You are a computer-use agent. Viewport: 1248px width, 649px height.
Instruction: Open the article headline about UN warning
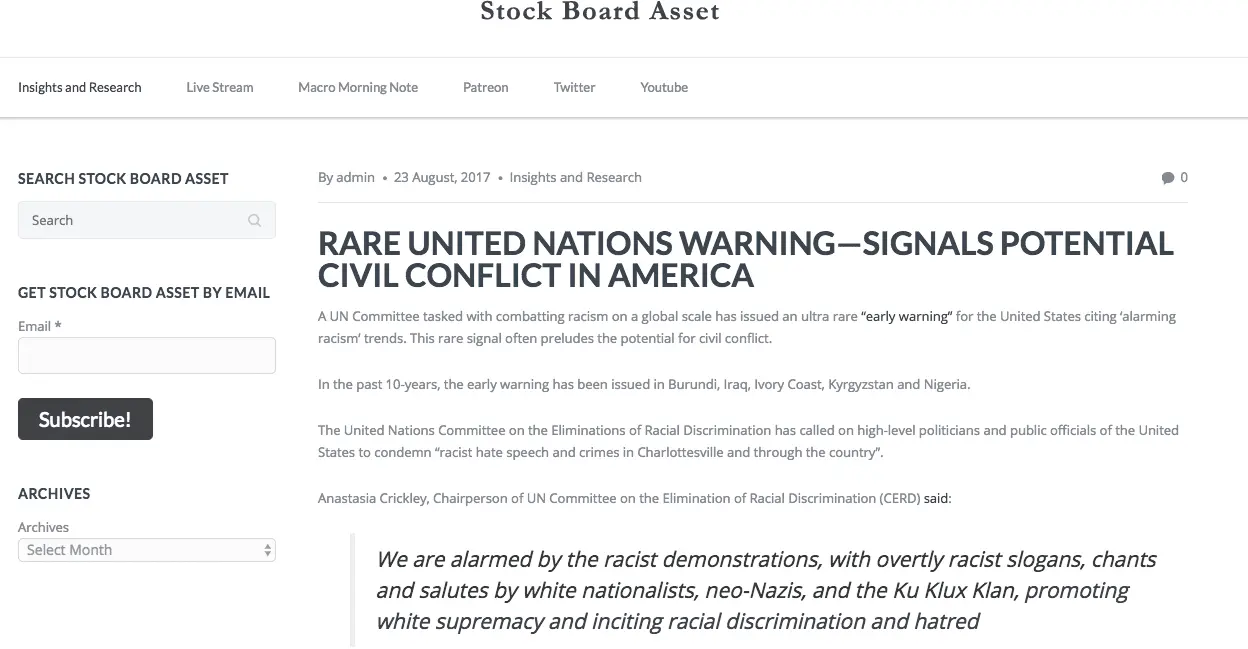tap(745, 259)
